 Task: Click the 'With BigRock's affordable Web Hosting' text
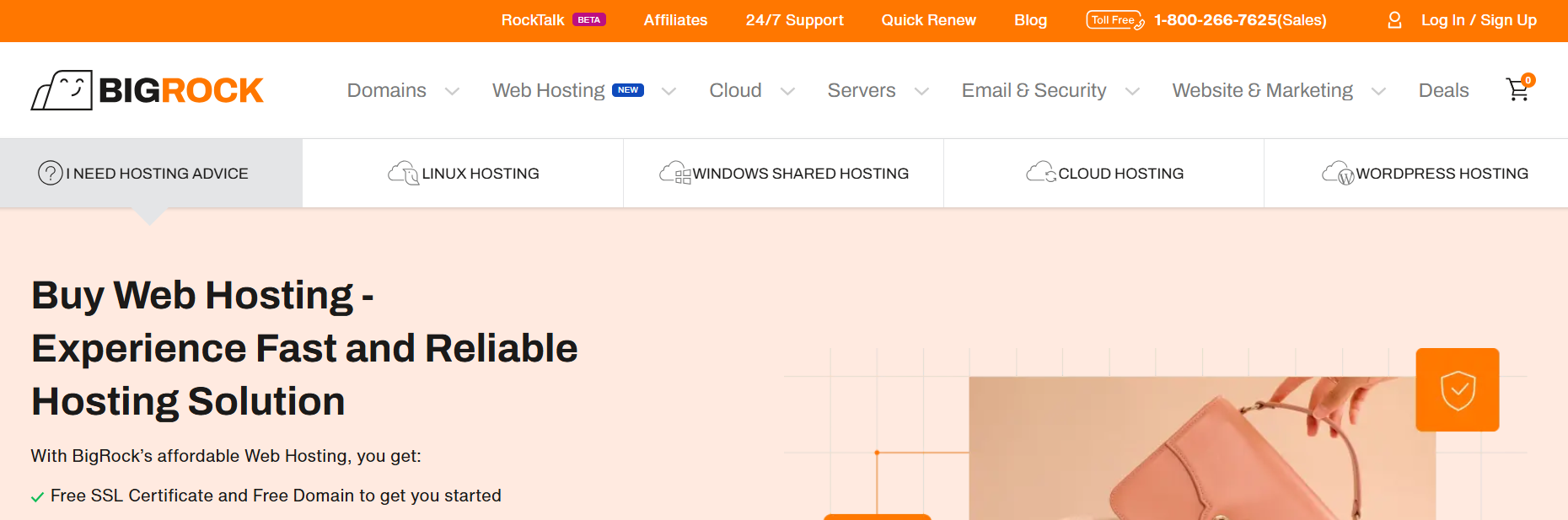coord(226,456)
